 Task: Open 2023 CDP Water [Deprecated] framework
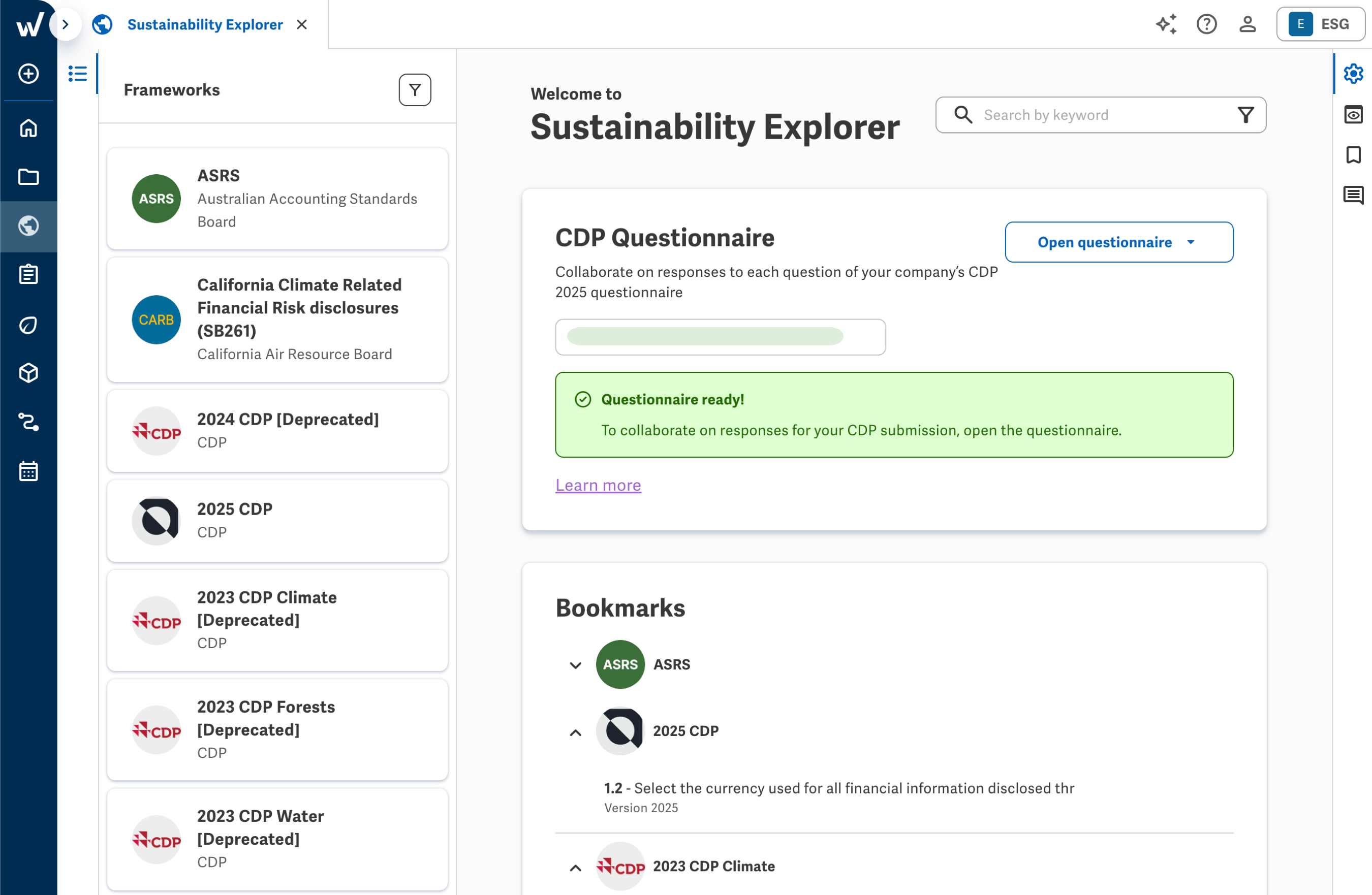[277, 839]
